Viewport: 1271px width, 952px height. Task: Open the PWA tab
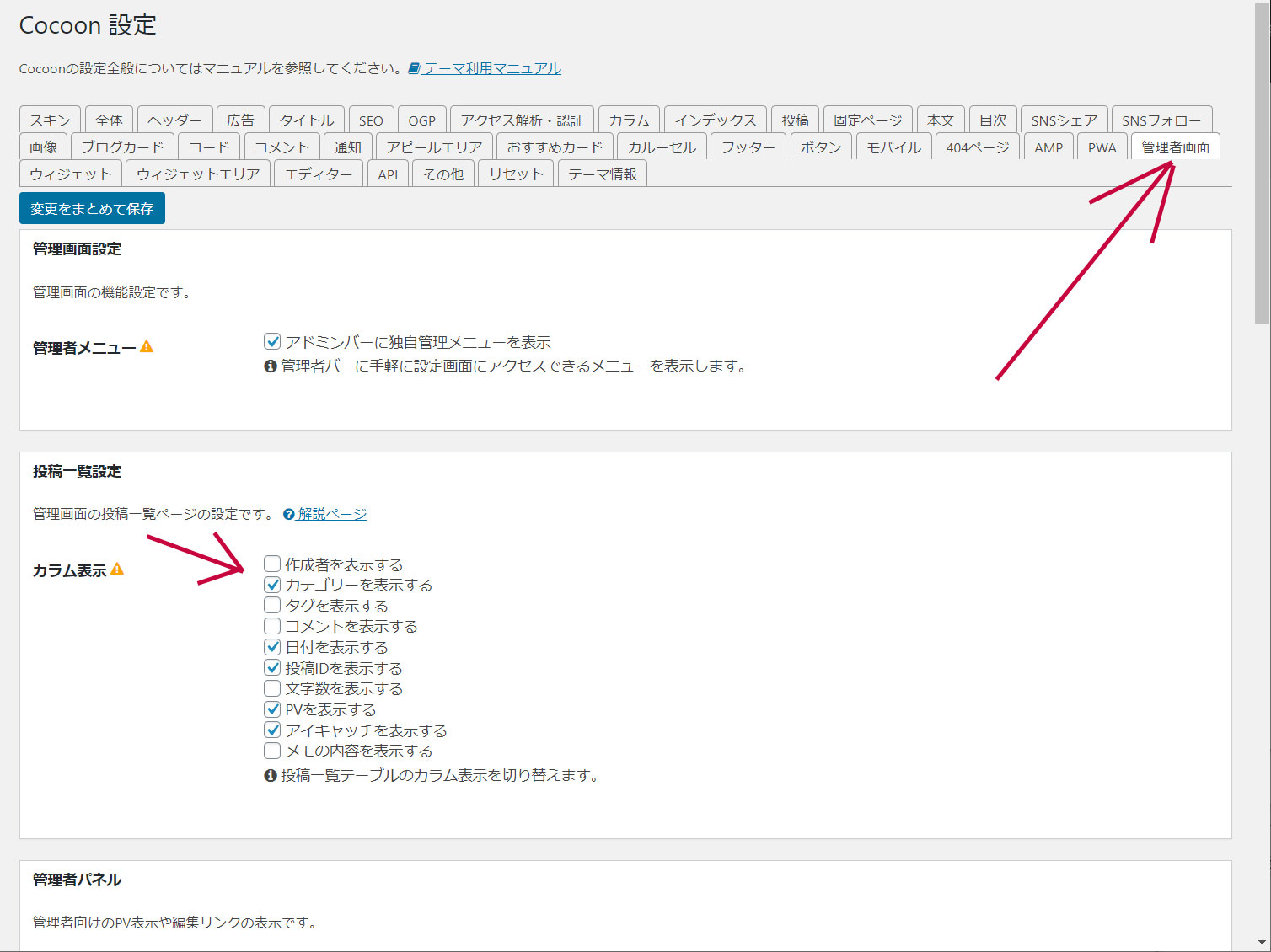(x=1102, y=147)
